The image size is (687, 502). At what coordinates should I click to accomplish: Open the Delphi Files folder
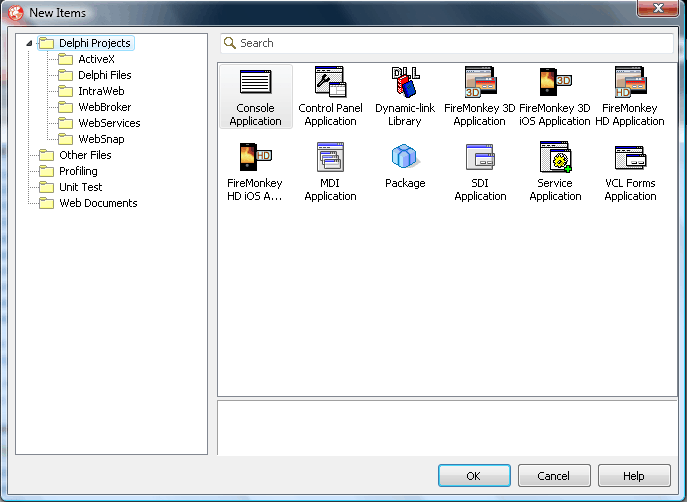pos(95,75)
